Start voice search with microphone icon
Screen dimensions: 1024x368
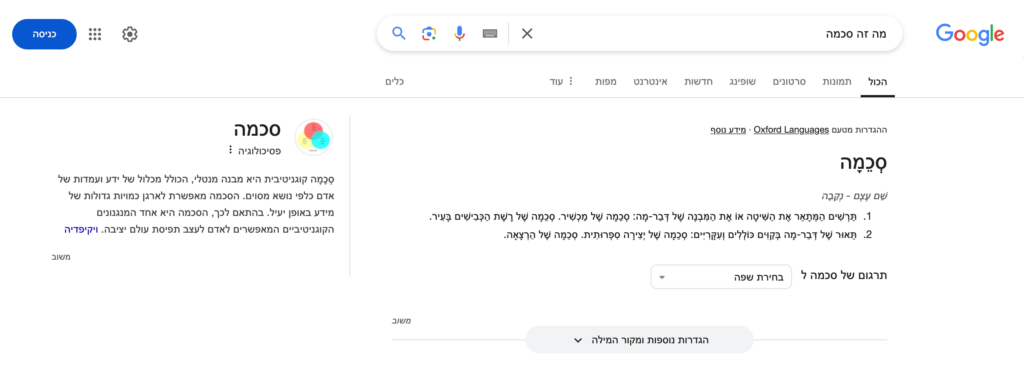pos(459,33)
